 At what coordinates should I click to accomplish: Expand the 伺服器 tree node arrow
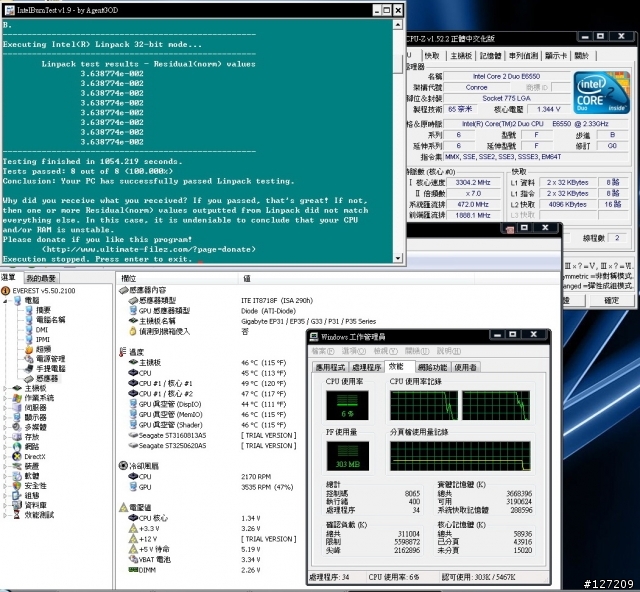click(x=5, y=407)
